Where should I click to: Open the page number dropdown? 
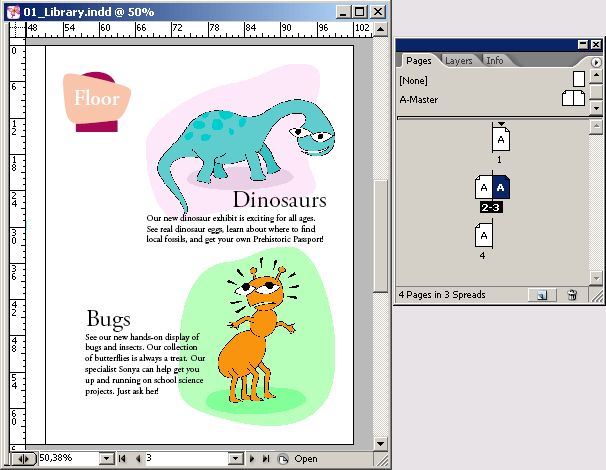(x=235, y=459)
